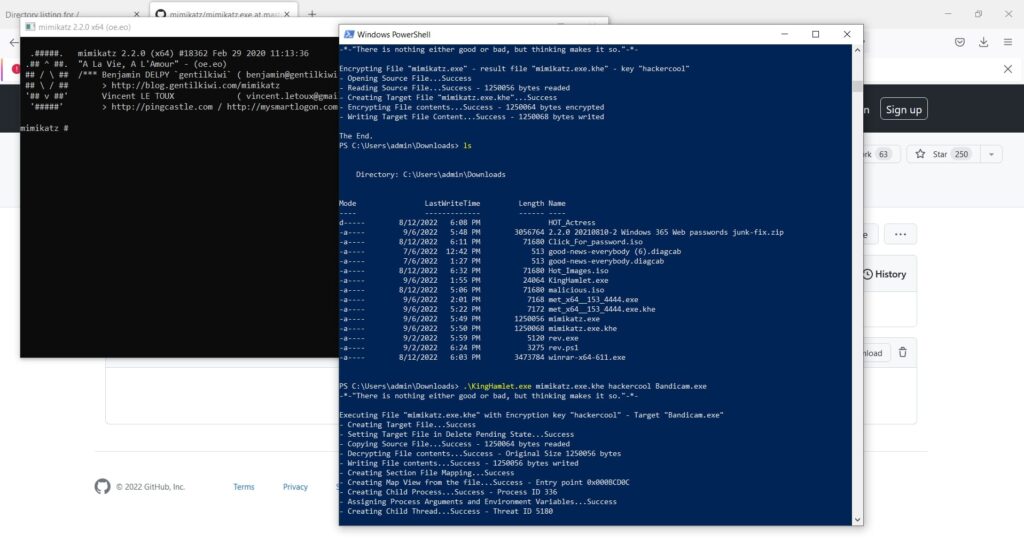Click 'good-news-everybody (6).diagcab' entry
Image resolution: width=1024 pixels, height=549 pixels.
pyautogui.click(x=615, y=251)
